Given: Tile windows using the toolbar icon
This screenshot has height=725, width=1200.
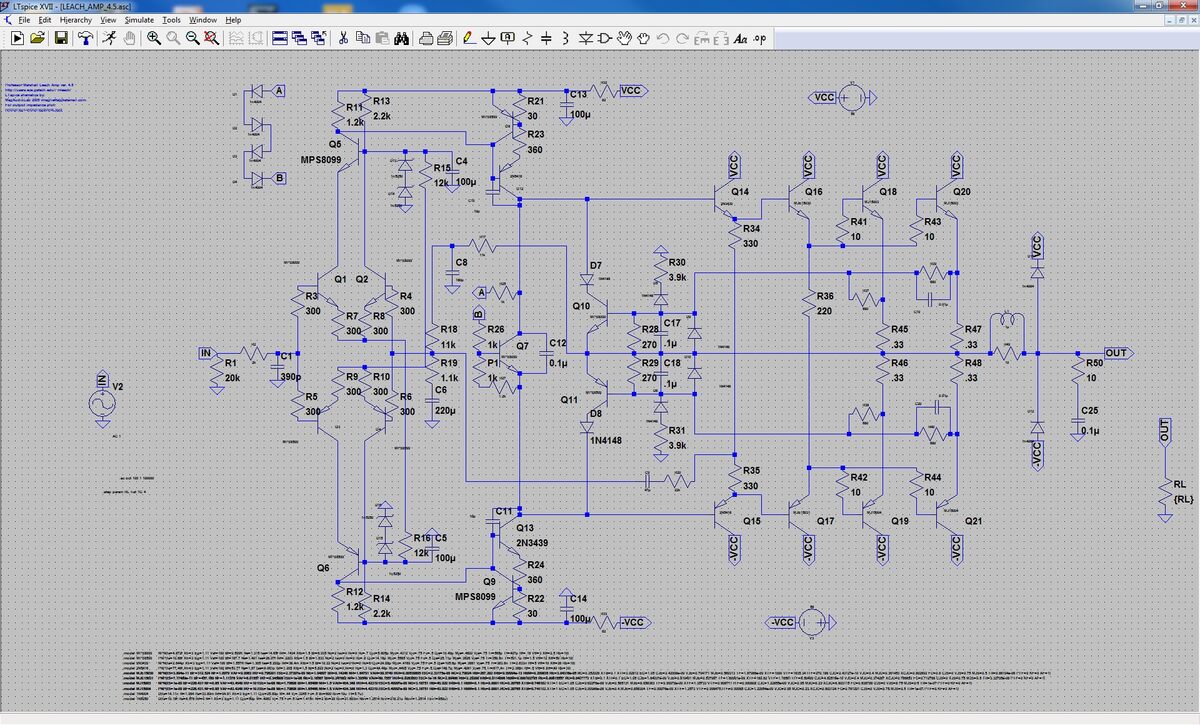Looking at the screenshot, I should coord(280,38).
